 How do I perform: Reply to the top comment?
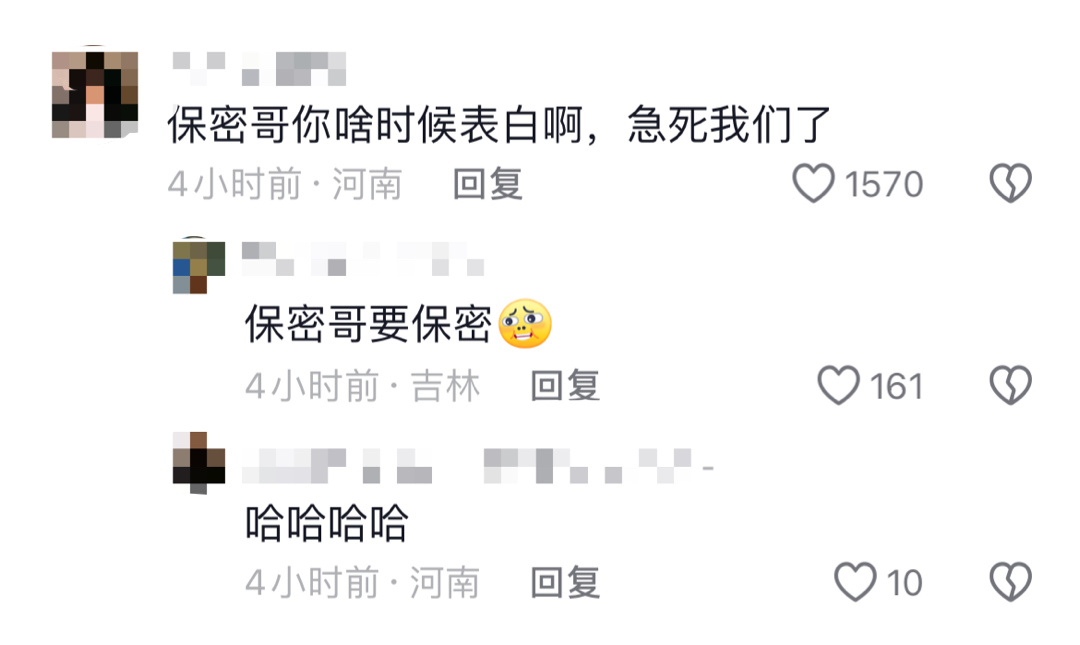(488, 184)
